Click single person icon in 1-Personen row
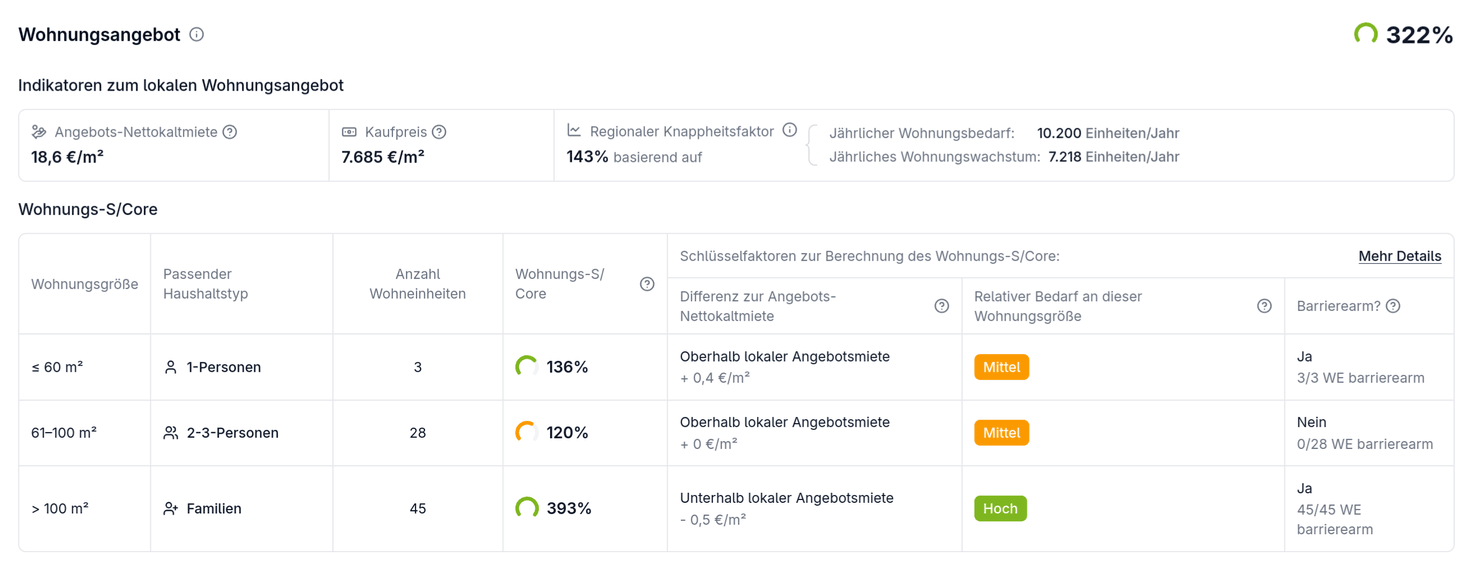 (x=171, y=367)
